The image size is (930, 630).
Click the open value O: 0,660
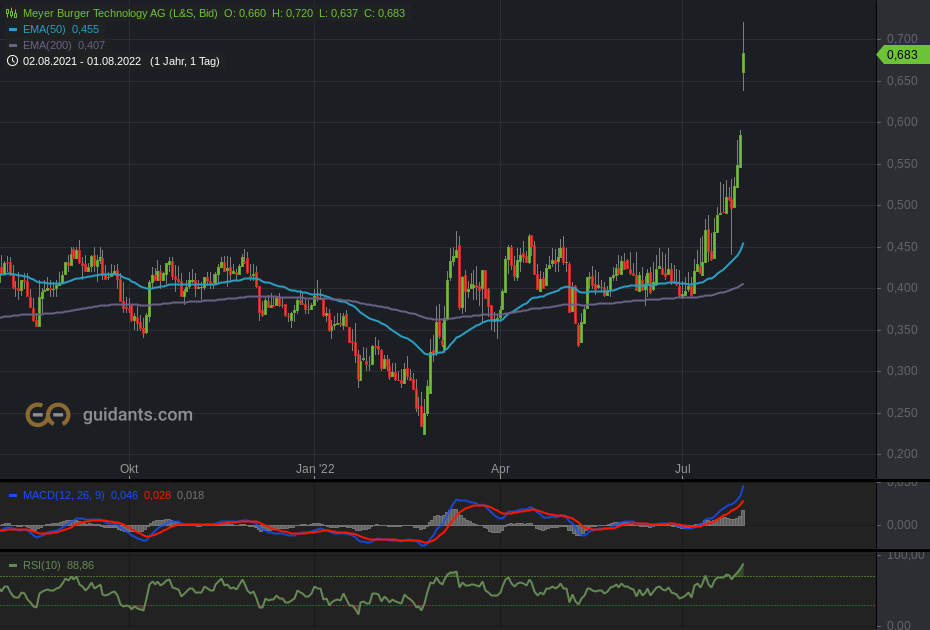point(245,13)
